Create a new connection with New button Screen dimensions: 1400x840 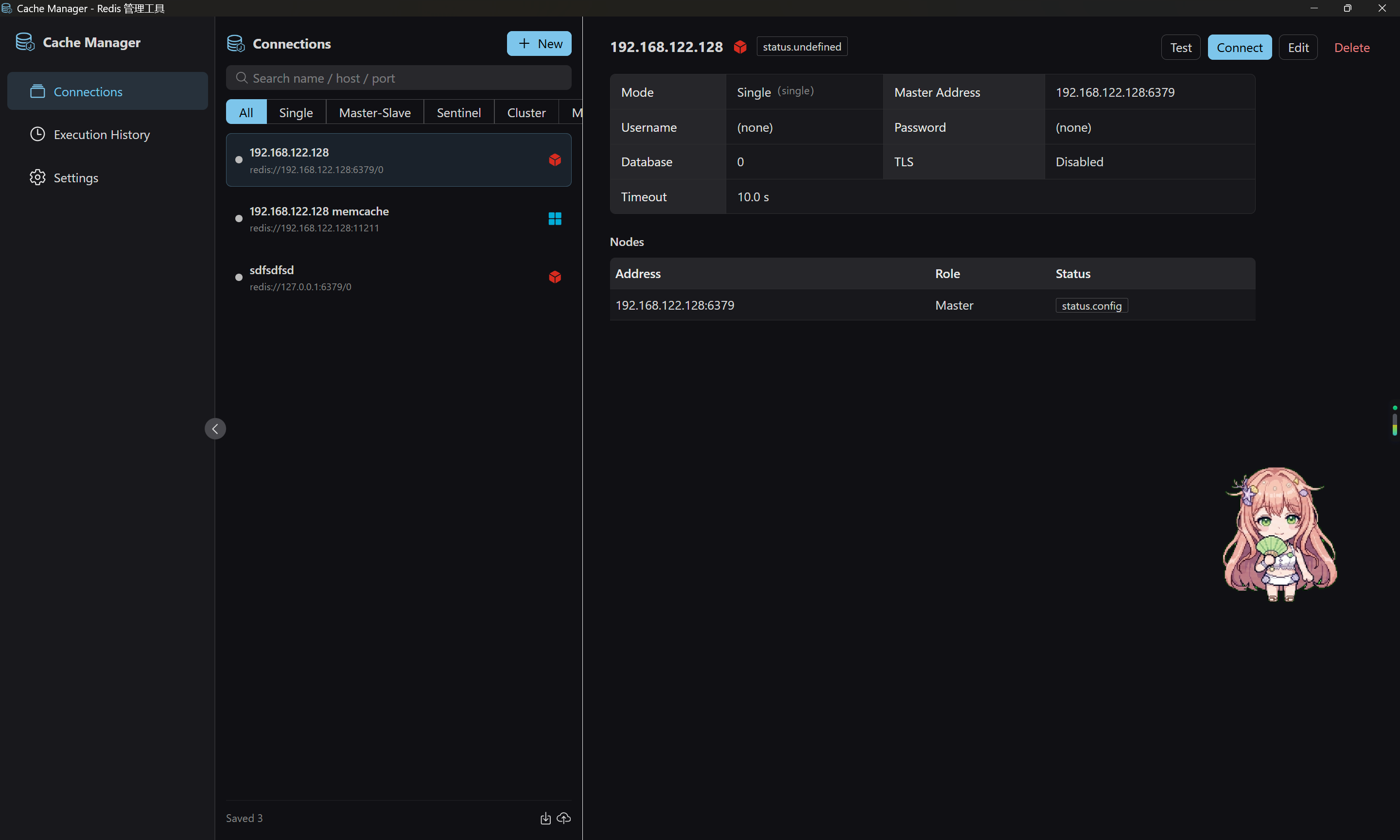539,44
